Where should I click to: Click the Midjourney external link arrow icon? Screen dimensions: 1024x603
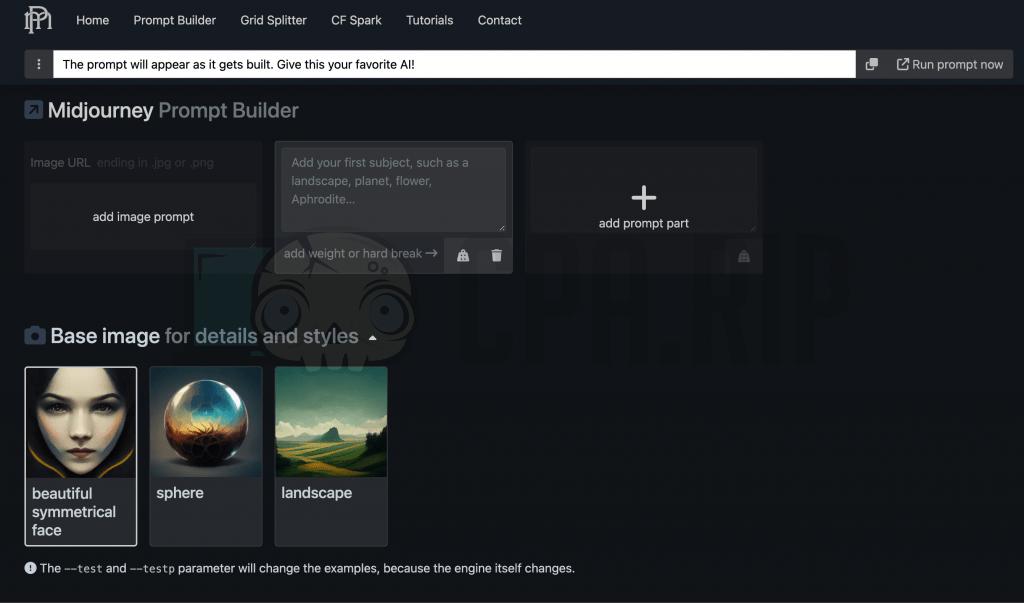34,110
